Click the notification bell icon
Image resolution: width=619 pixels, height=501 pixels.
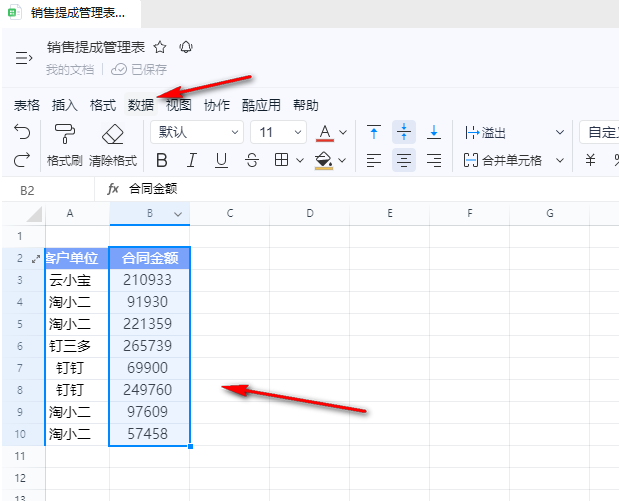click(x=186, y=47)
